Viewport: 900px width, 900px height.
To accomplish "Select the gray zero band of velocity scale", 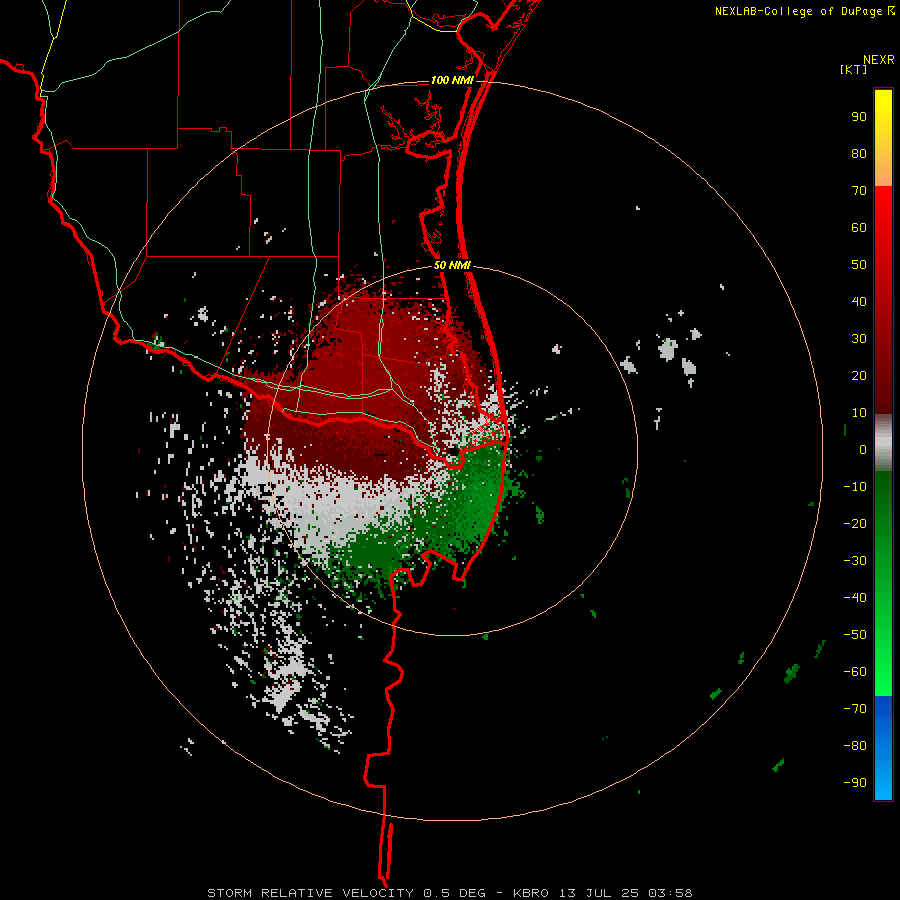I will 883,442.
